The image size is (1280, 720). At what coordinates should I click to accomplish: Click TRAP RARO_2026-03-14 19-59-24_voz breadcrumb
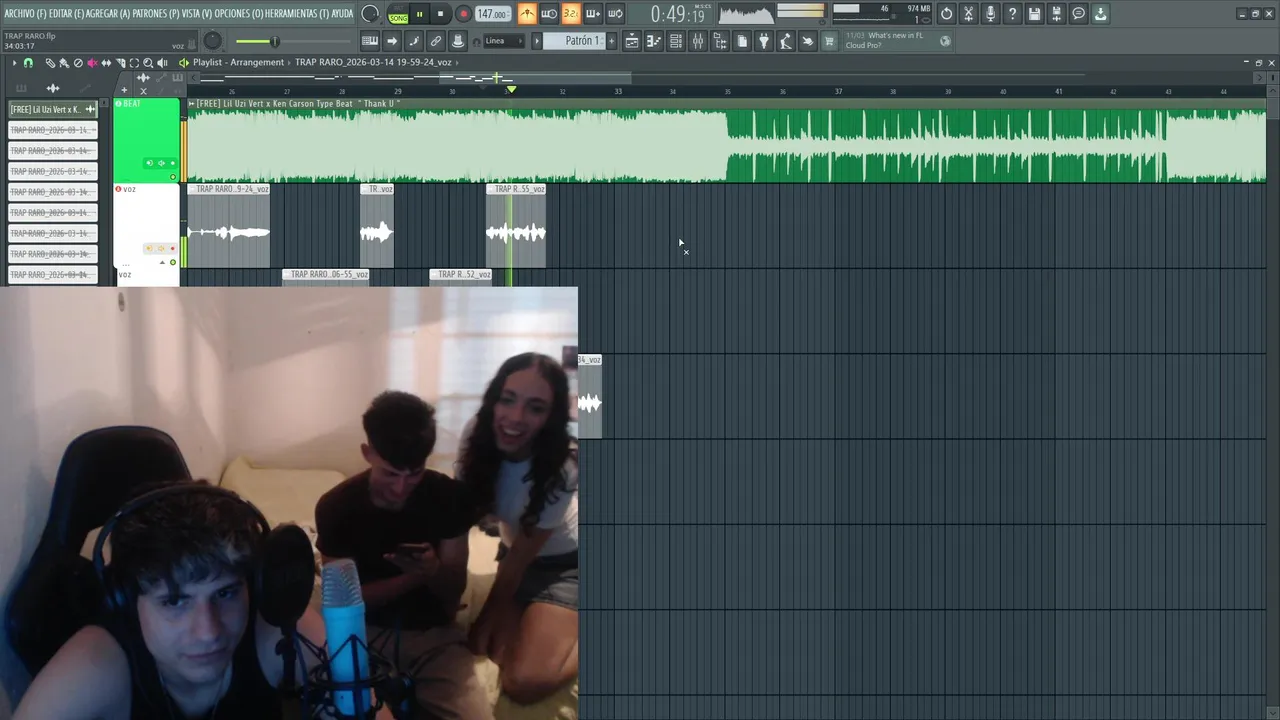pos(373,62)
